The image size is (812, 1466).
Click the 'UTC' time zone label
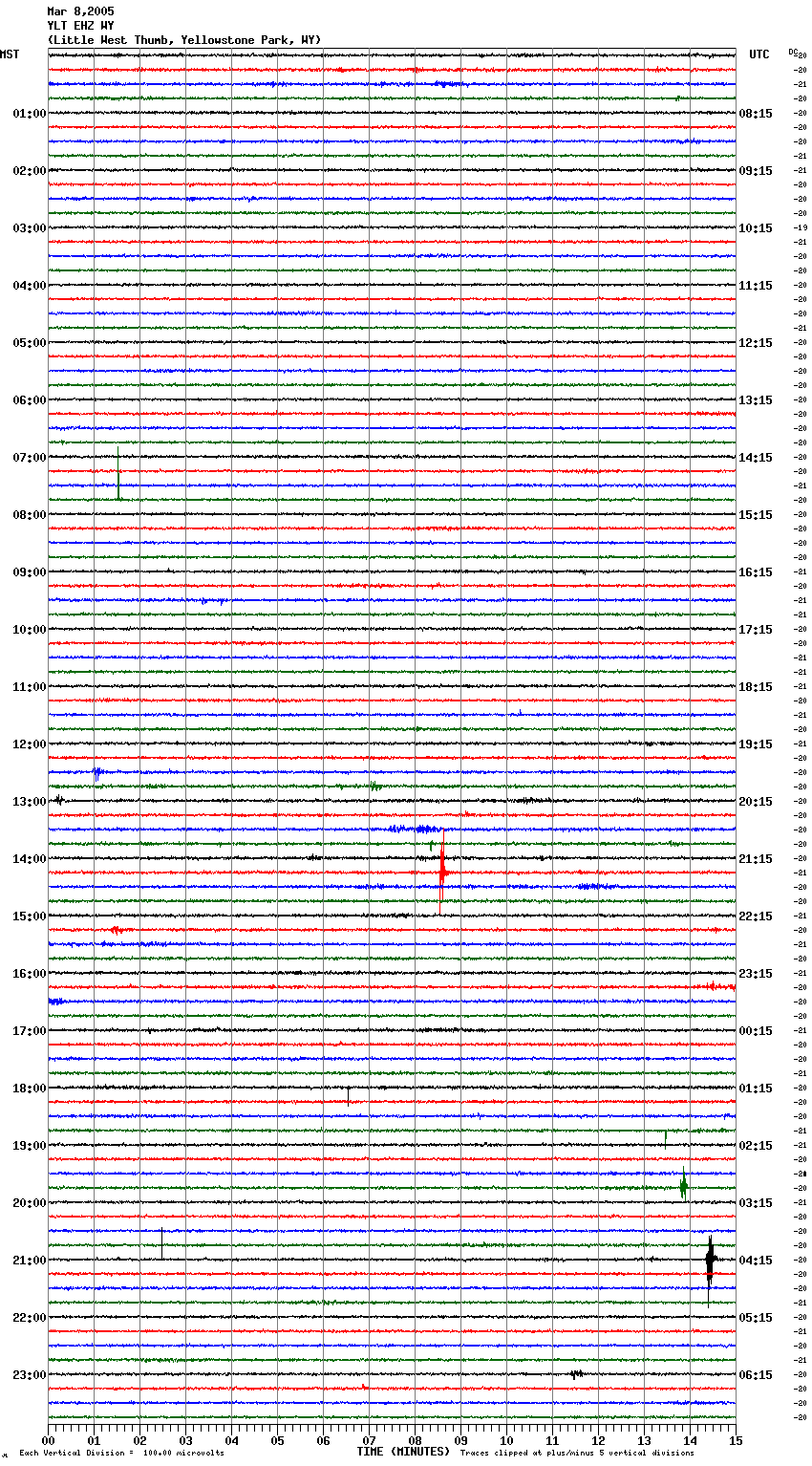759,54
